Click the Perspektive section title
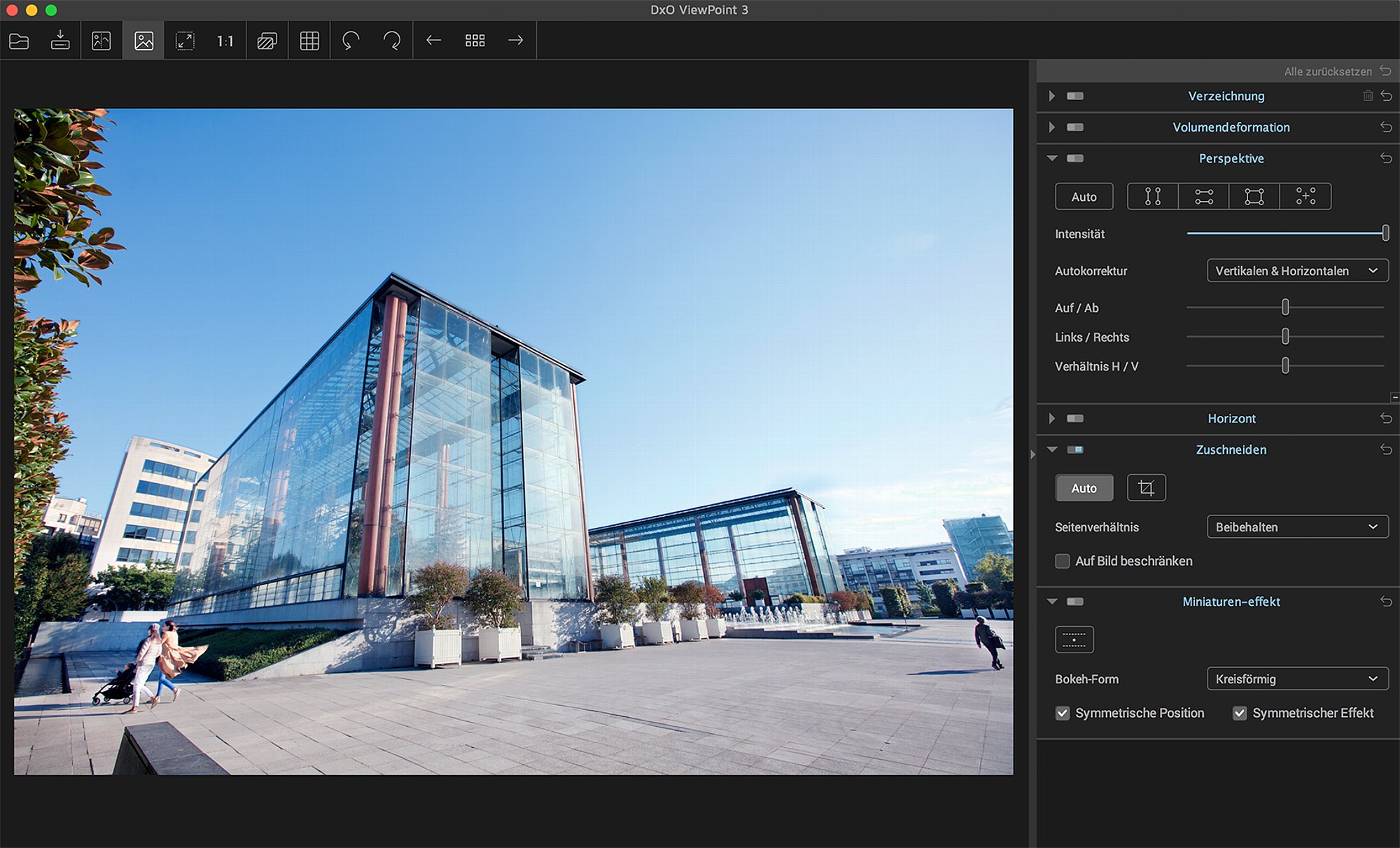Image resolution: width=1400 pixels, height=848 pixels. coord(1231,158)
